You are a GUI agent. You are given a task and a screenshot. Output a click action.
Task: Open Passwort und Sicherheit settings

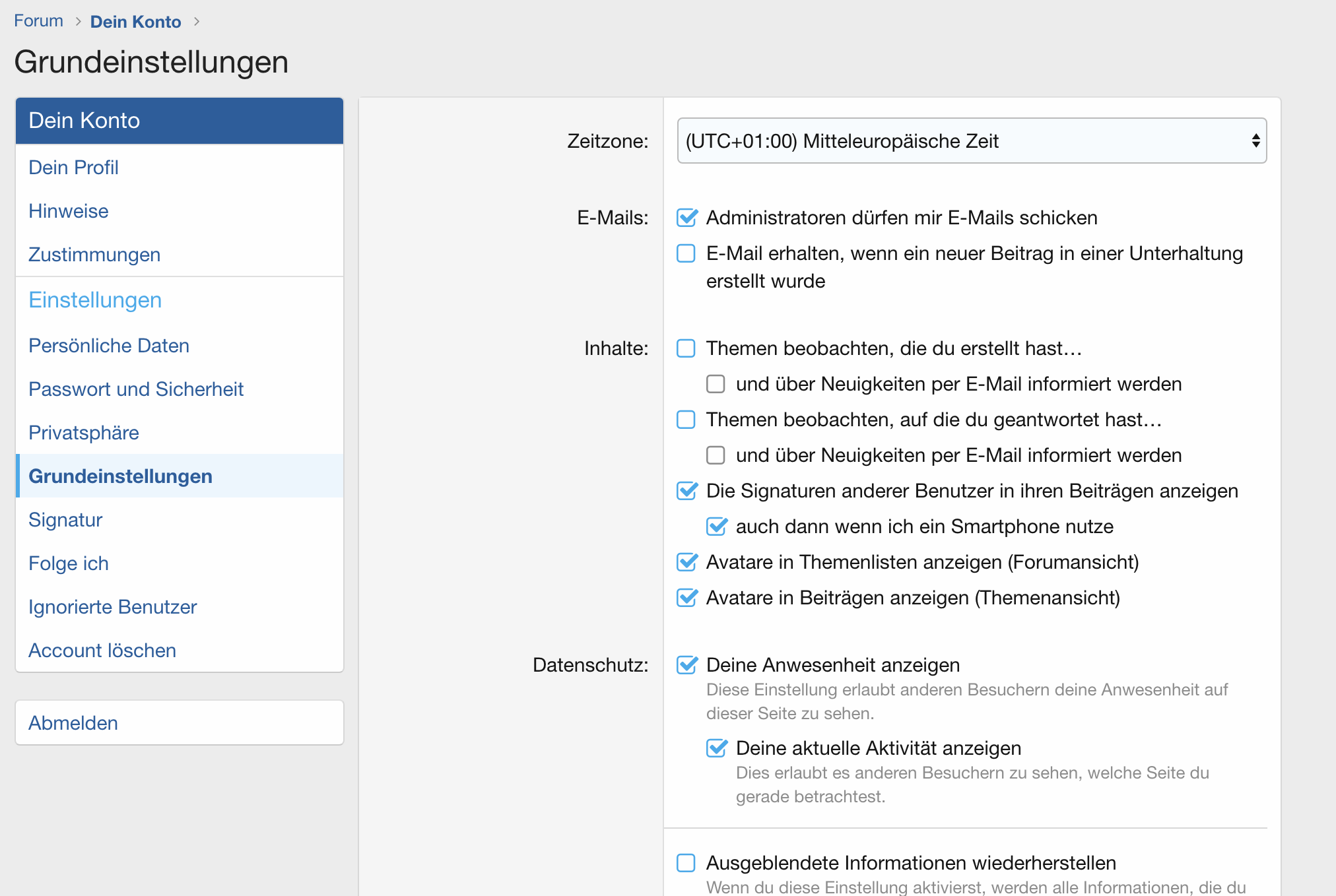coord(136,389)
